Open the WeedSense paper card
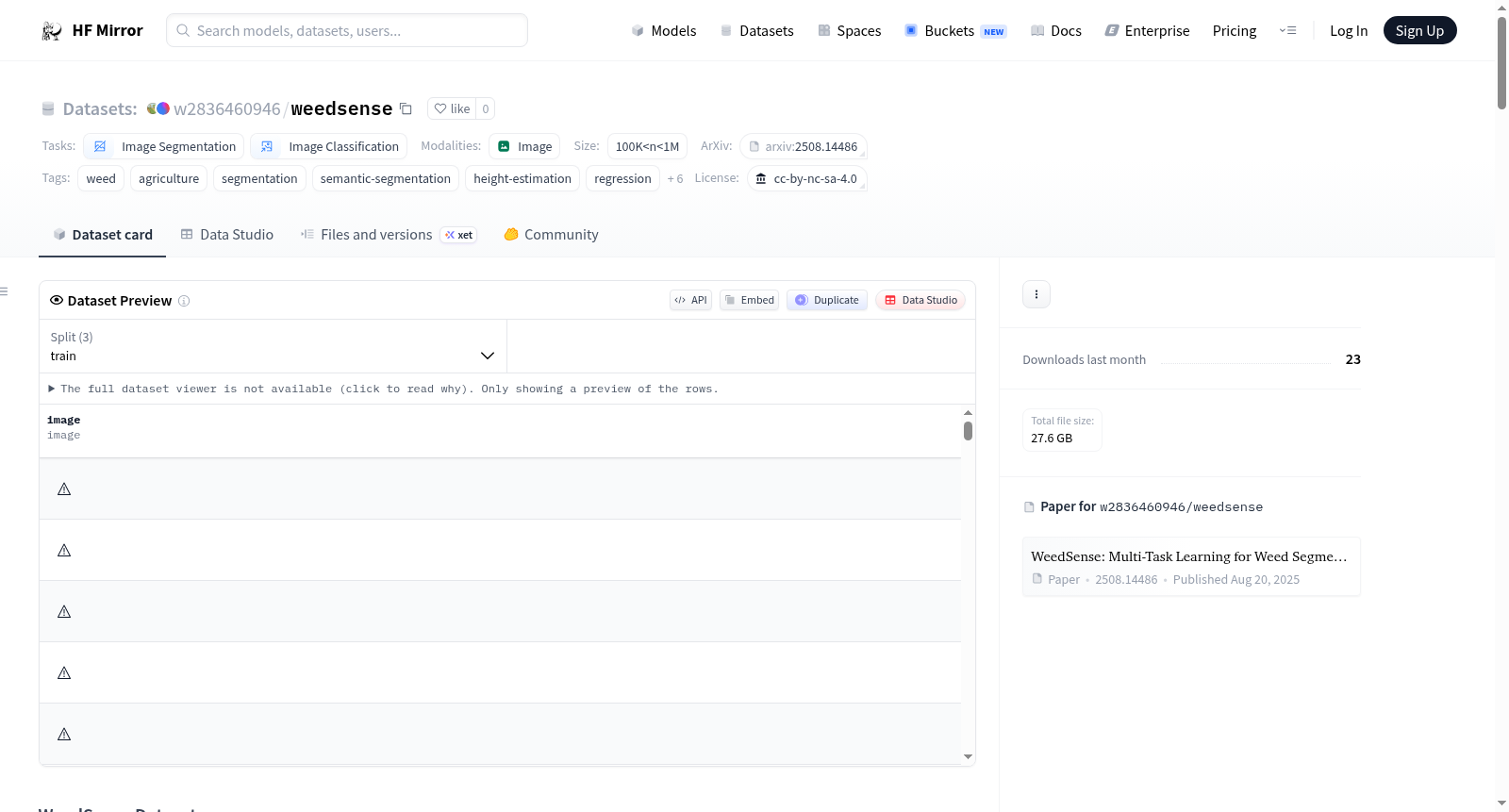This screenshot has width=1509, height=812. click(x=1191, y=567)
